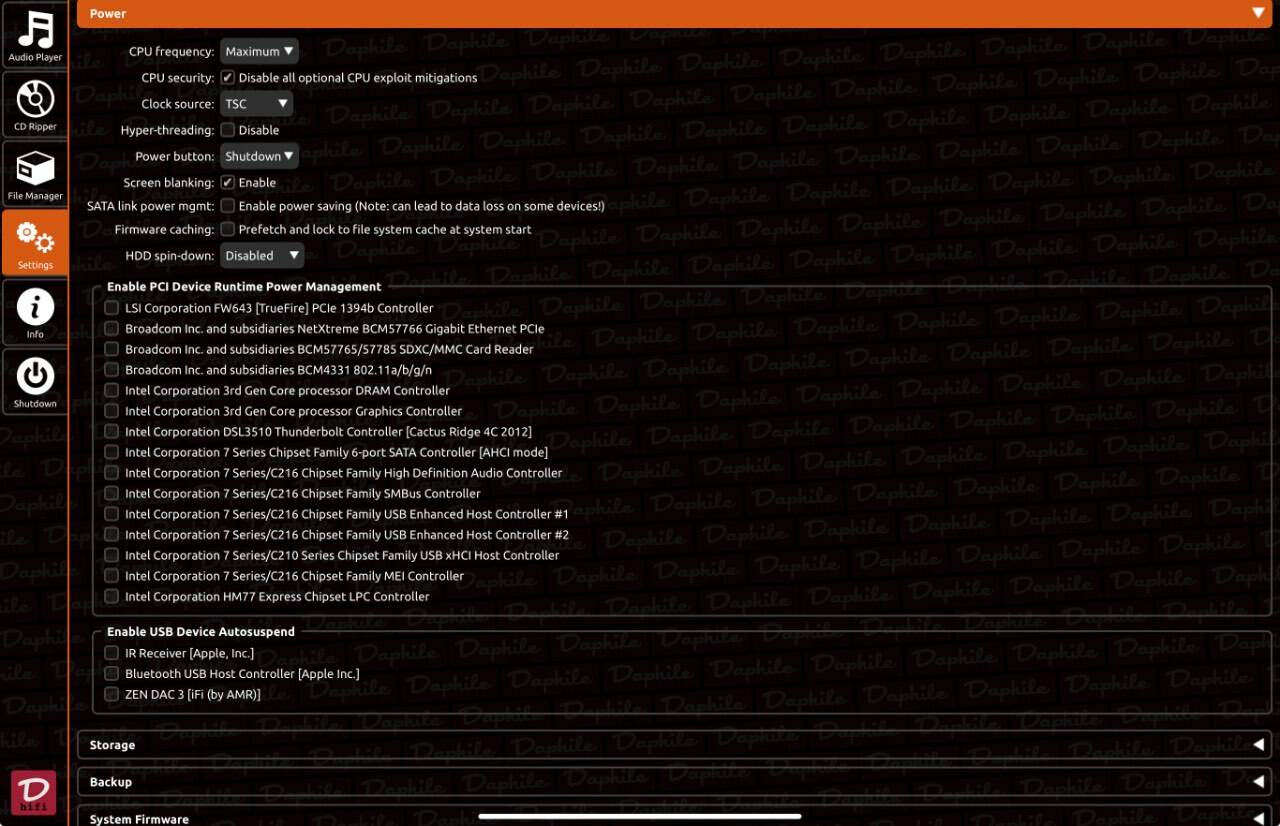Enable SATA link power saving checkbox

pyautogui.click(x=228, y=206)
